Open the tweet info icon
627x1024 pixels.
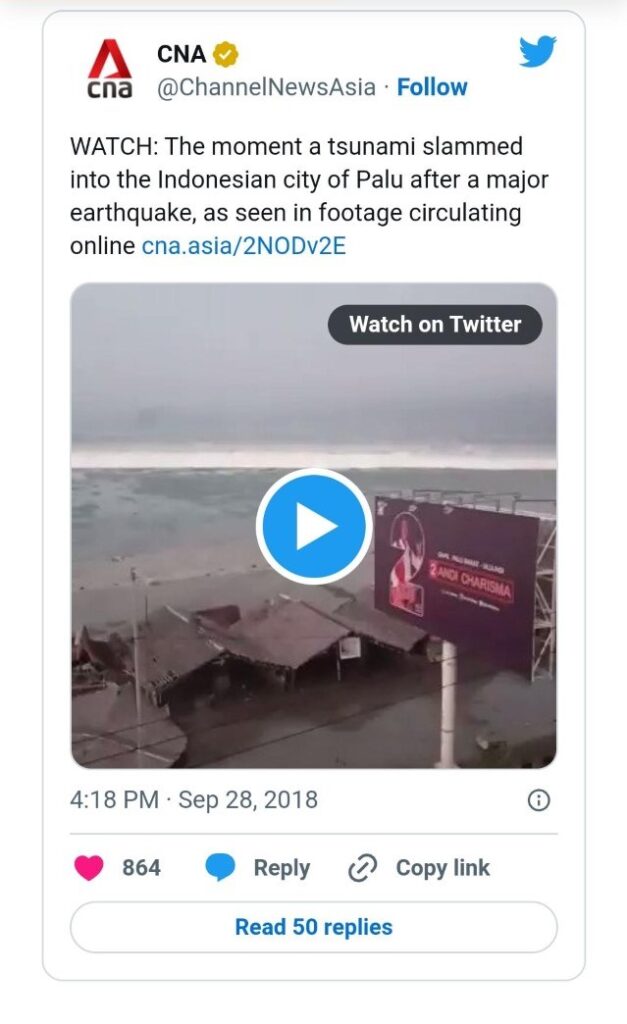point(538,800)
